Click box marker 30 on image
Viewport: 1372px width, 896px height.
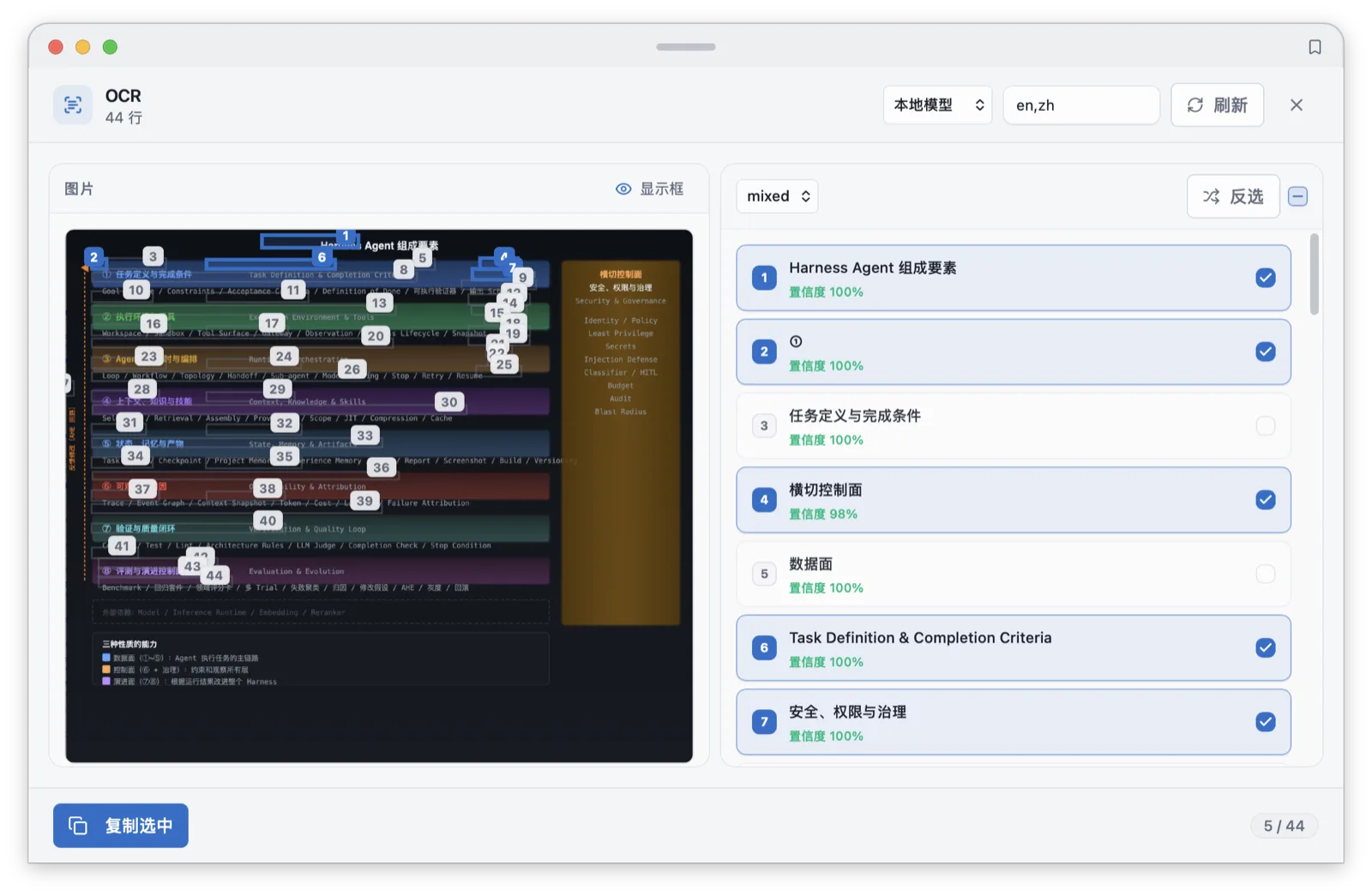pos(449,402)
